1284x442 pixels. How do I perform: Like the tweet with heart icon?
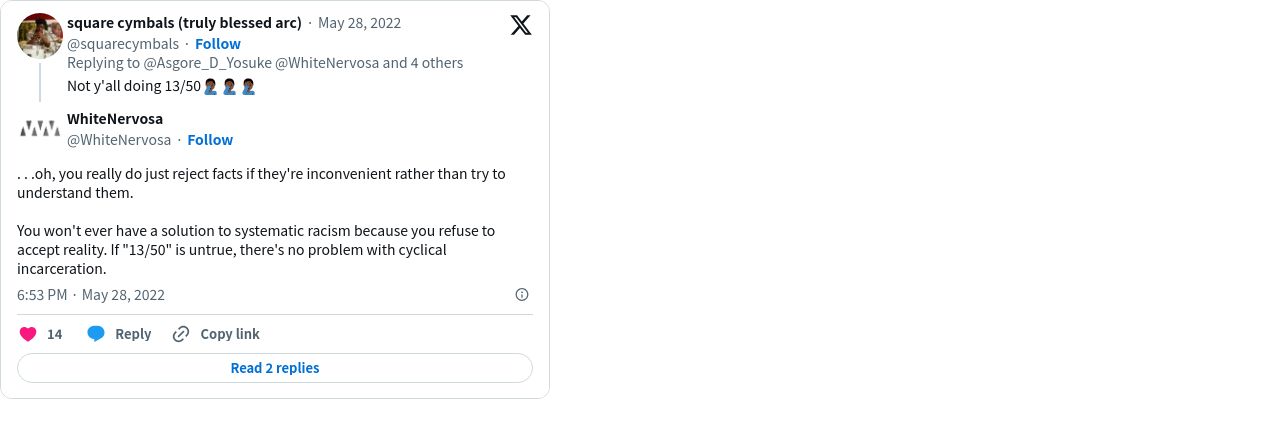click(28, 334)
